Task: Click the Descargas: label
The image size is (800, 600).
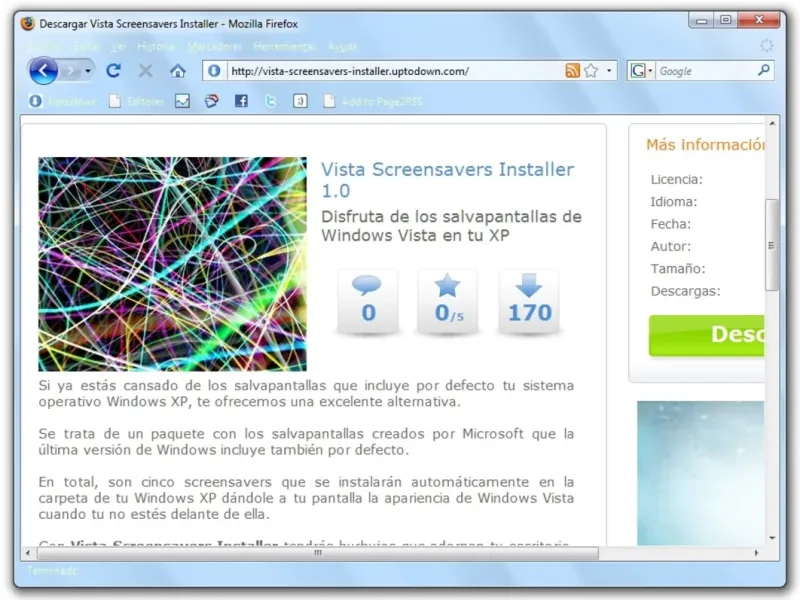Action: [685, 291]
